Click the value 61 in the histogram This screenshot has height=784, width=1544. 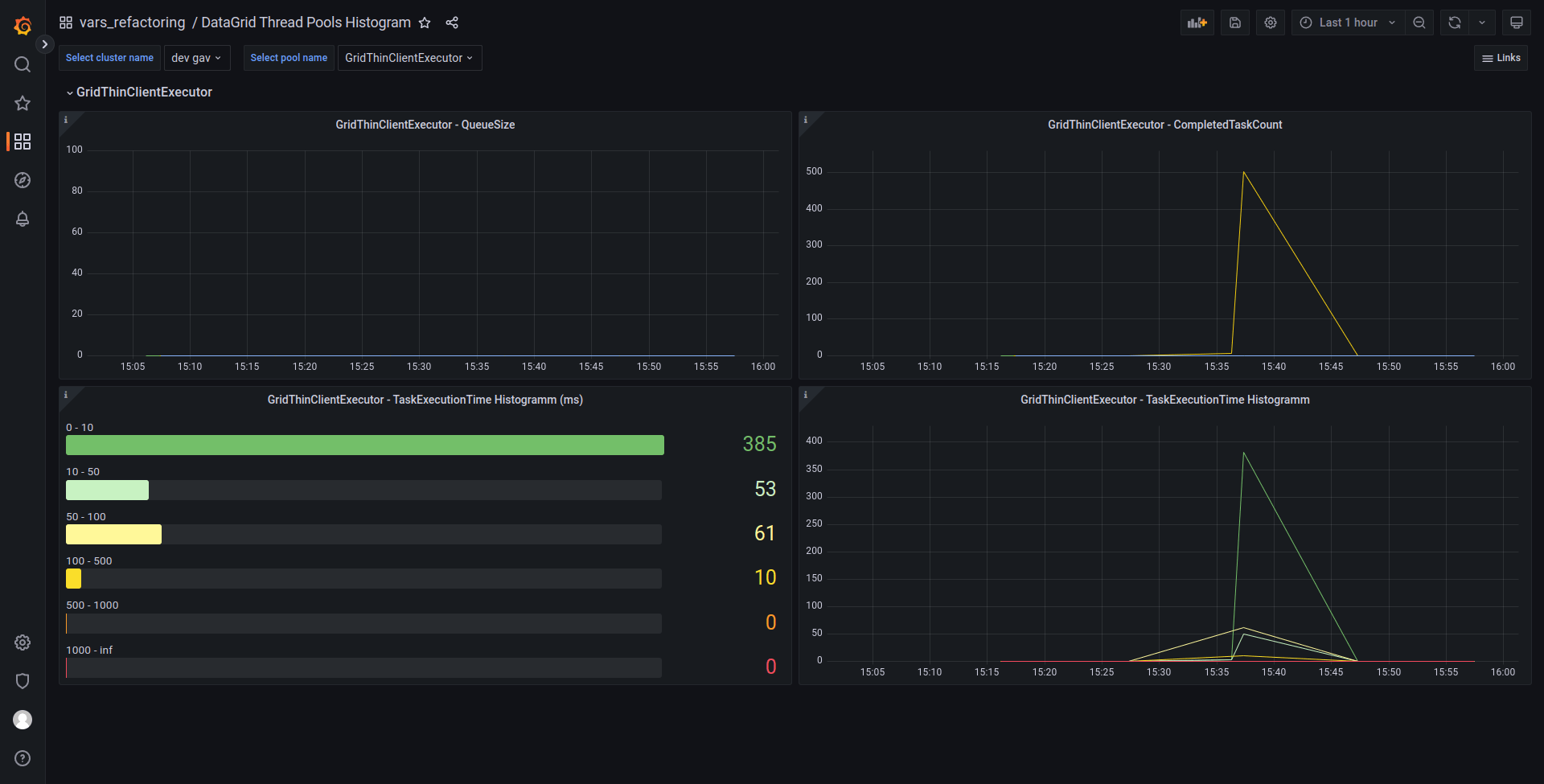click(765, 533)
